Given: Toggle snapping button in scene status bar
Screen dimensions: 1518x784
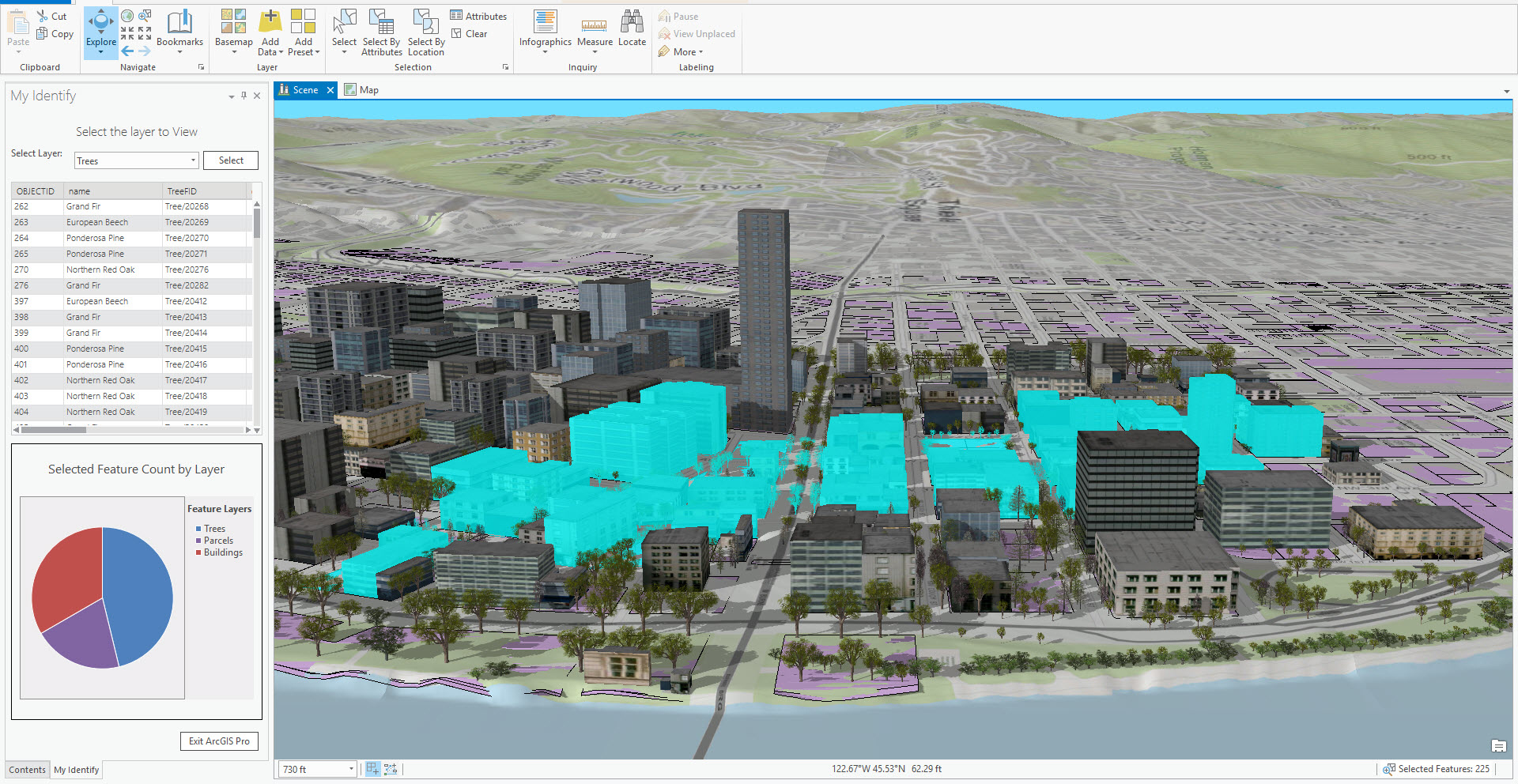Looking at the screenshot, I should pyautogui.click(x=372, y=769).
